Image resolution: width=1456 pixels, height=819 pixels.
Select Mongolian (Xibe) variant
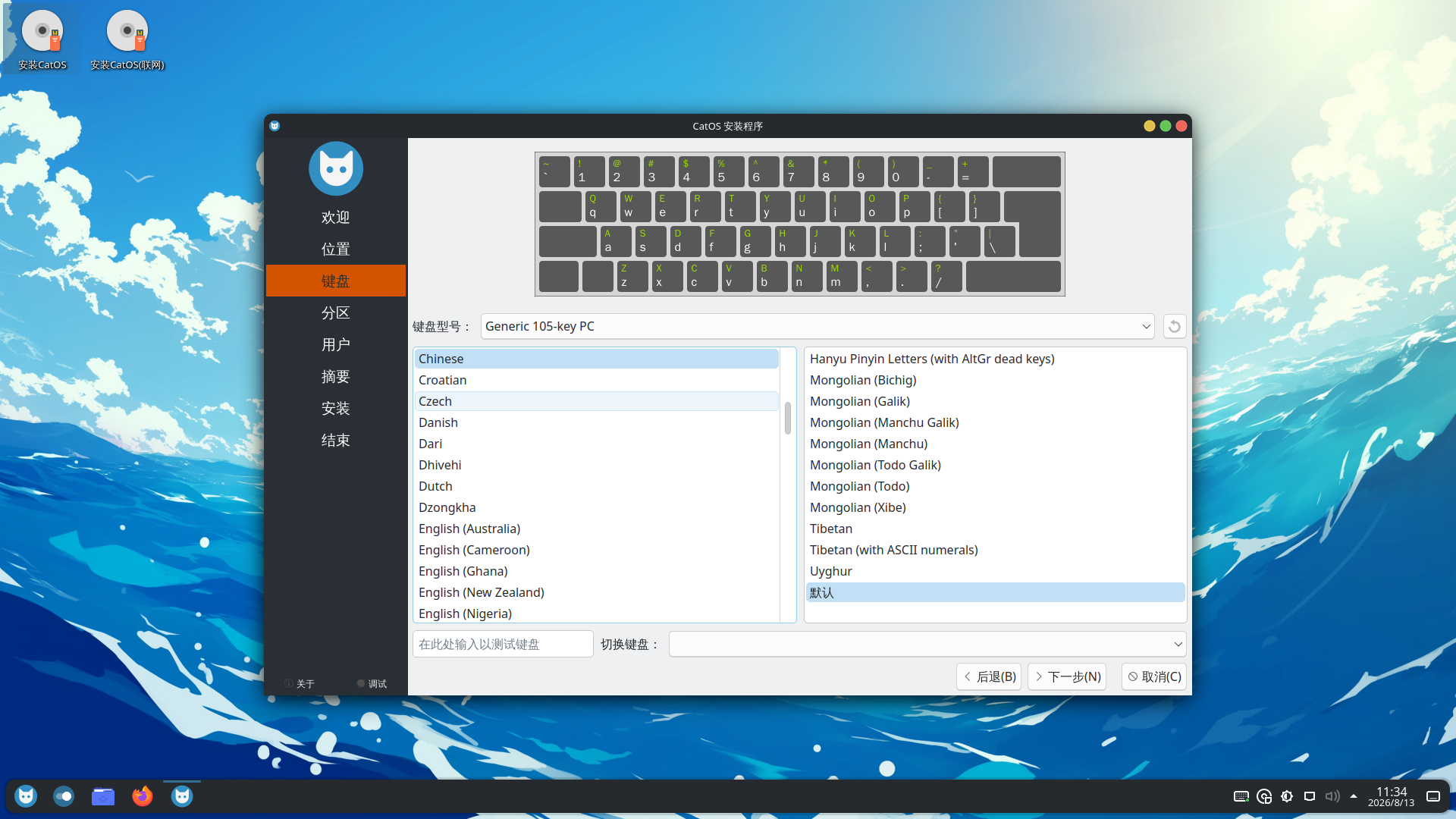click(995, 507)
